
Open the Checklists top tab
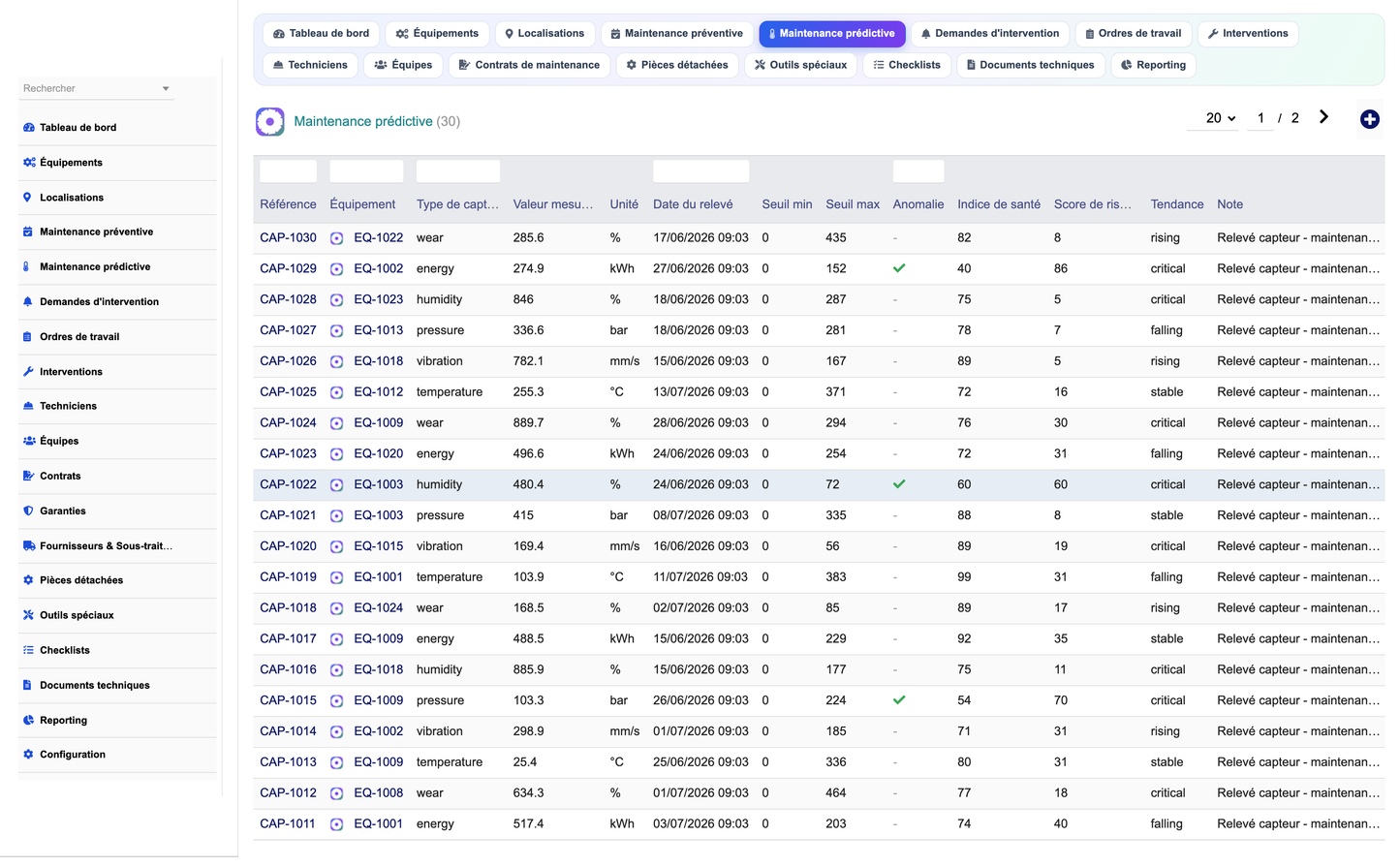click(907, 66)
